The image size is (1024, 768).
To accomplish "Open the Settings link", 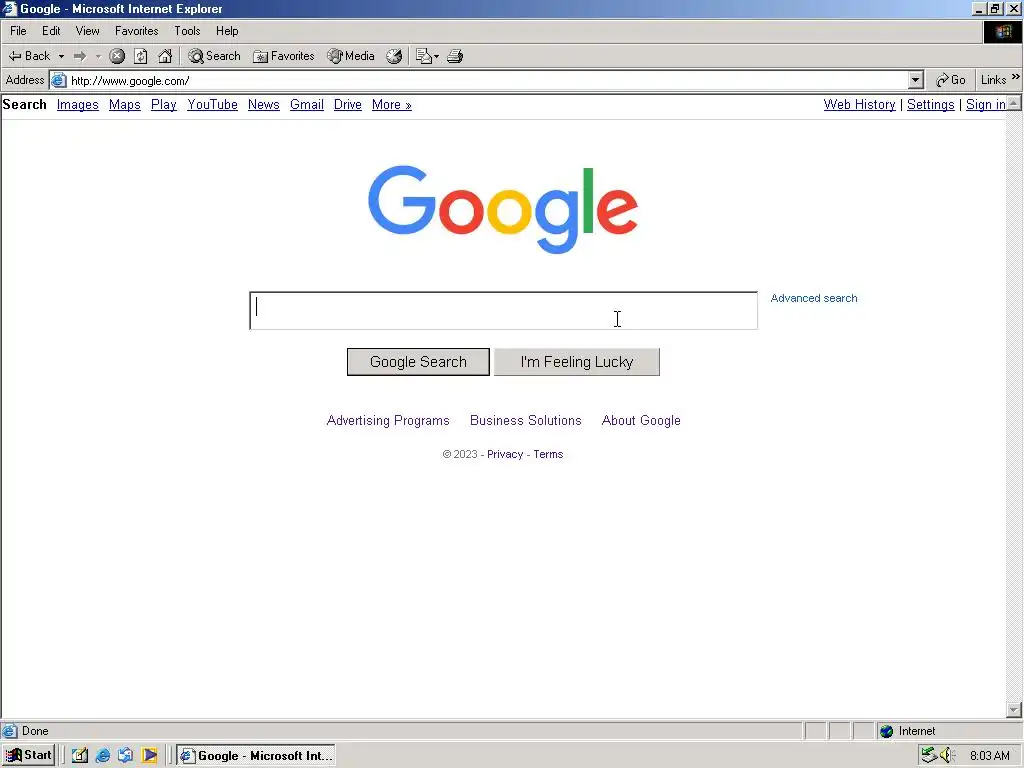I will [x=931, y=104].
